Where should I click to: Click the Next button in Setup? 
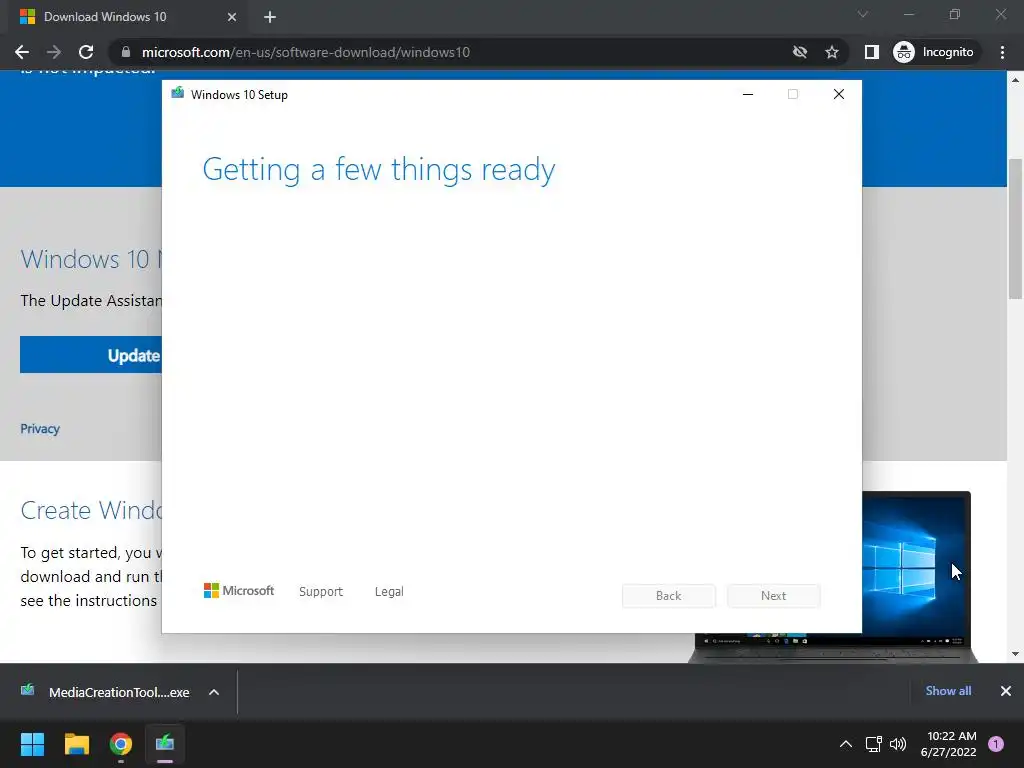point(774,596)
